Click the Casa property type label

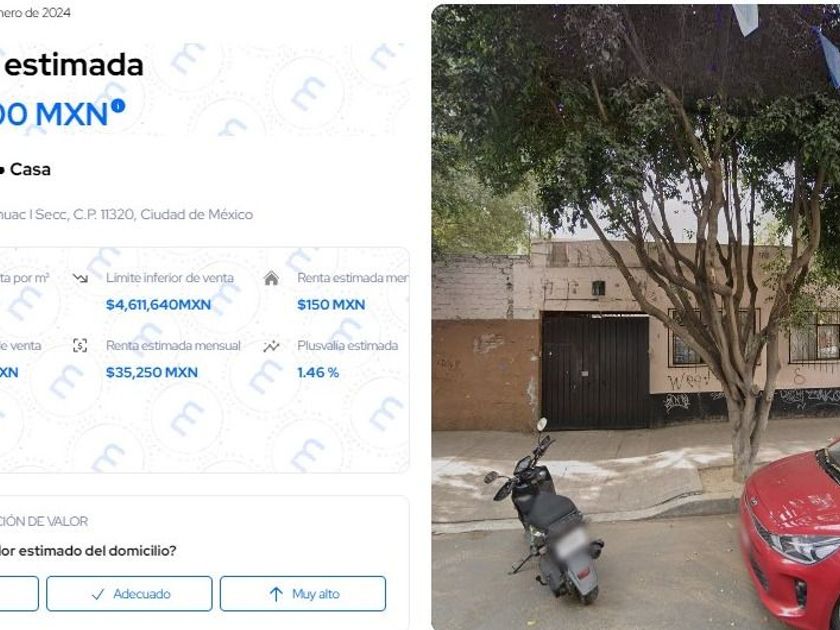point(30,169)
